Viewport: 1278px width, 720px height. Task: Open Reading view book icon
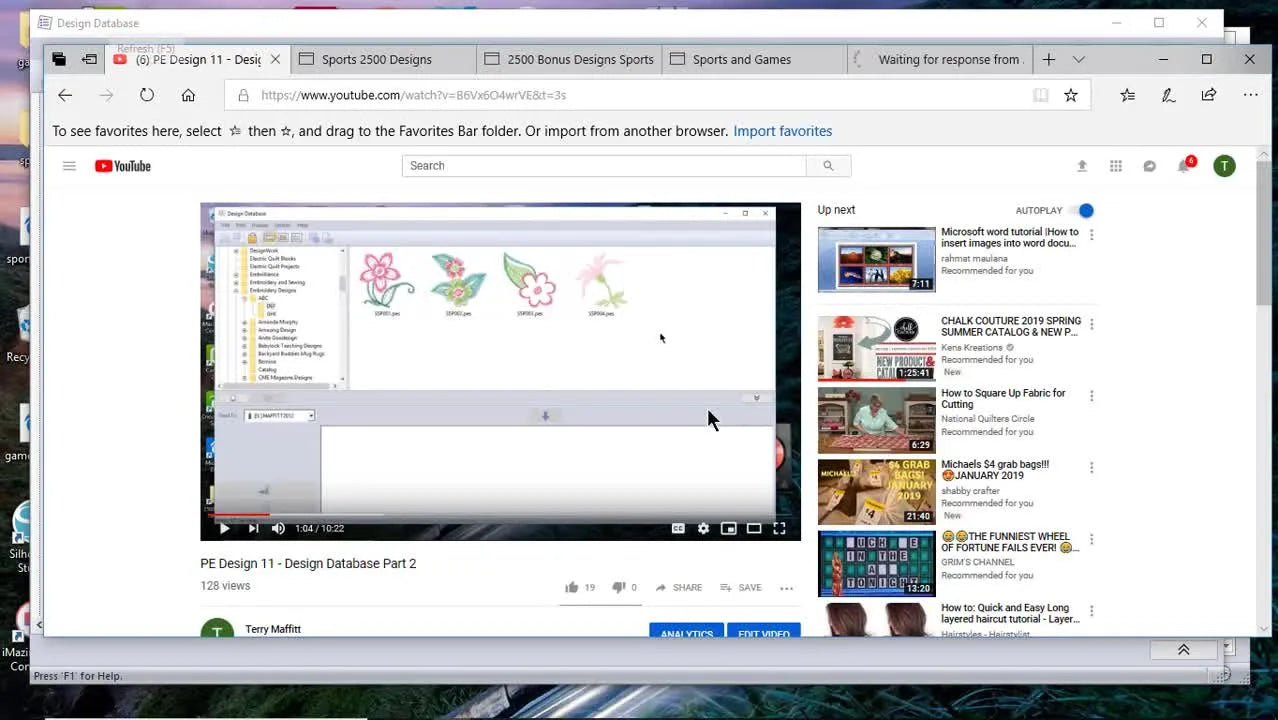1041,95
